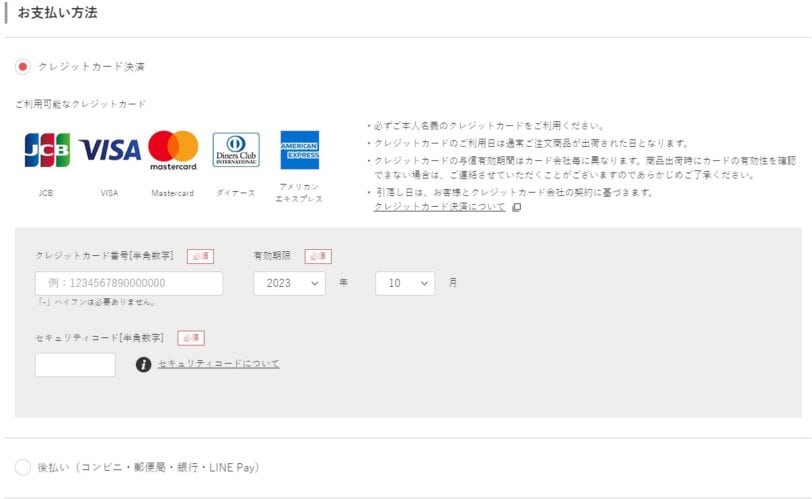Click note about クレジットカードの与信有効期間
This screenshot has width=812, height=499.
[x=582, y=168]
